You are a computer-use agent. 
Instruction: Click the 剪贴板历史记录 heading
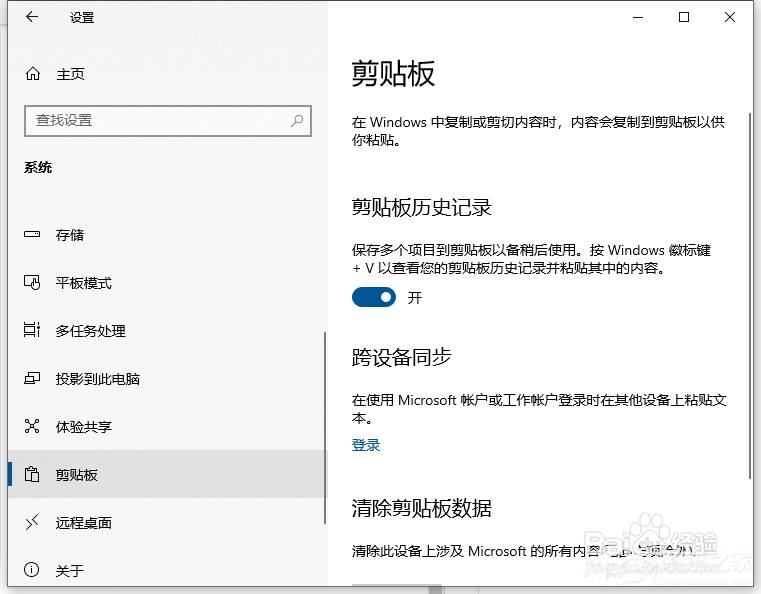coord(421,207)
